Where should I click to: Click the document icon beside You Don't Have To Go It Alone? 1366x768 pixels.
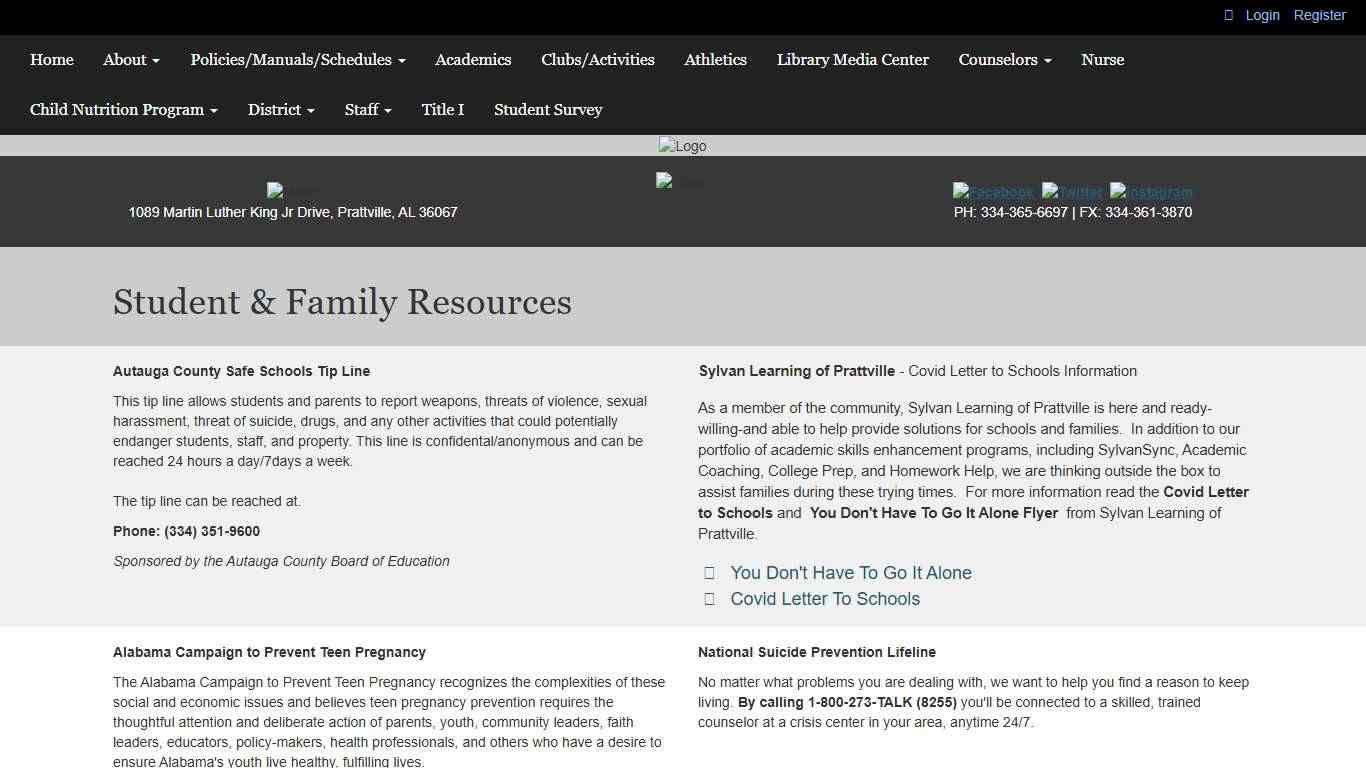point(709,572)
